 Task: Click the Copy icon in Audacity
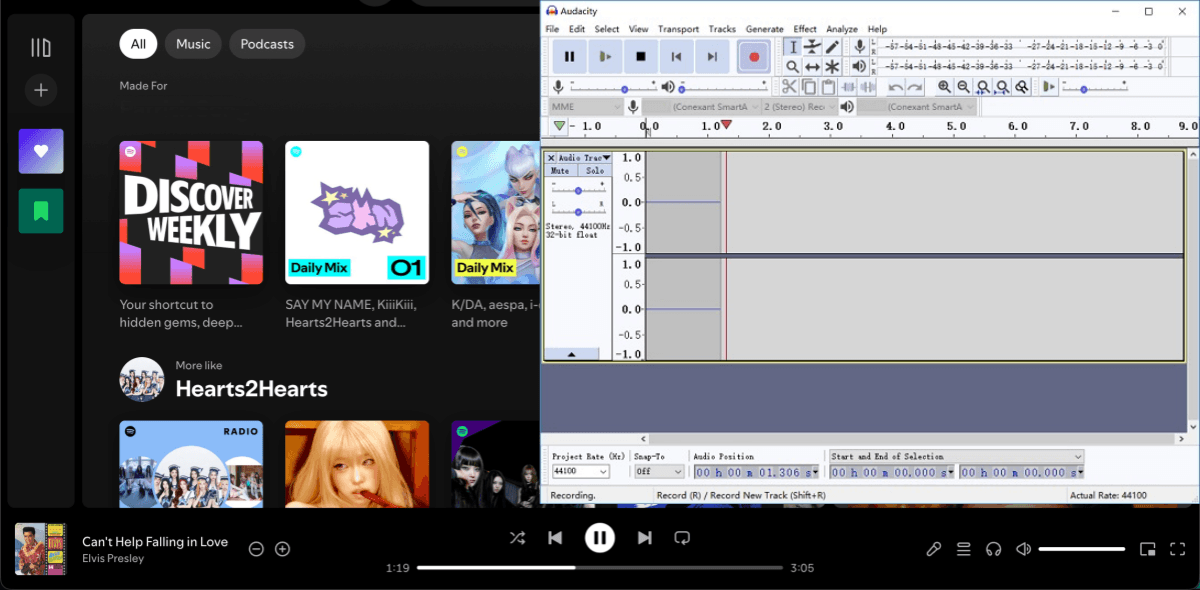[808, 87]
